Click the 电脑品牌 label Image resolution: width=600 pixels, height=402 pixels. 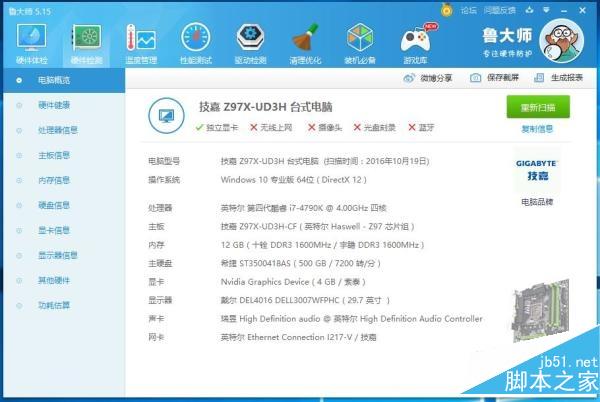(x=537, y=202)
